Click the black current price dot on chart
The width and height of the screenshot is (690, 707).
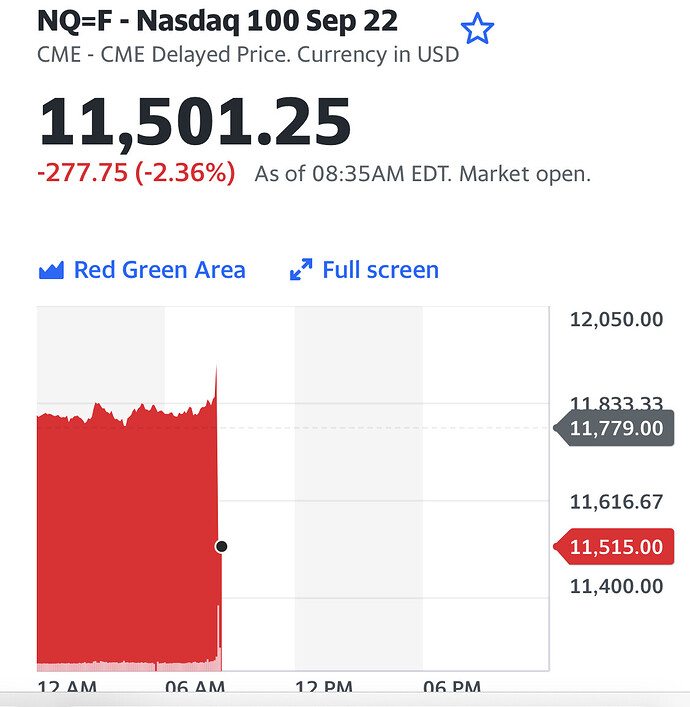(x=221, y=546)
